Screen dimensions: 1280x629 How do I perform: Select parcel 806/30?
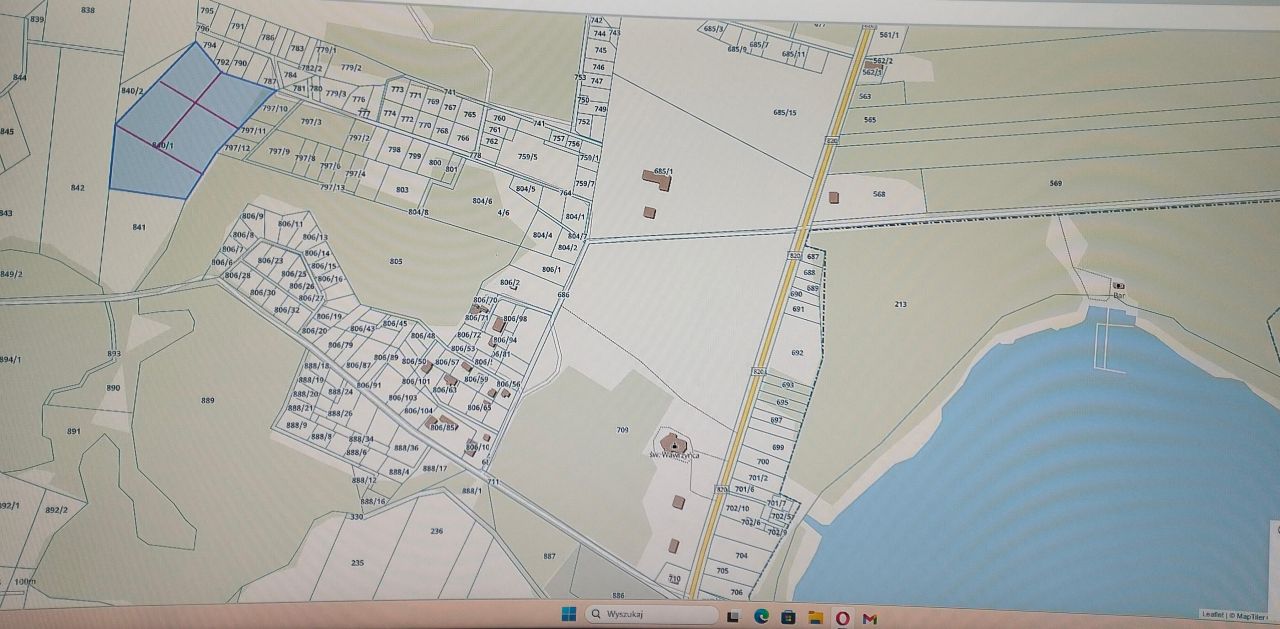point(263,292)
